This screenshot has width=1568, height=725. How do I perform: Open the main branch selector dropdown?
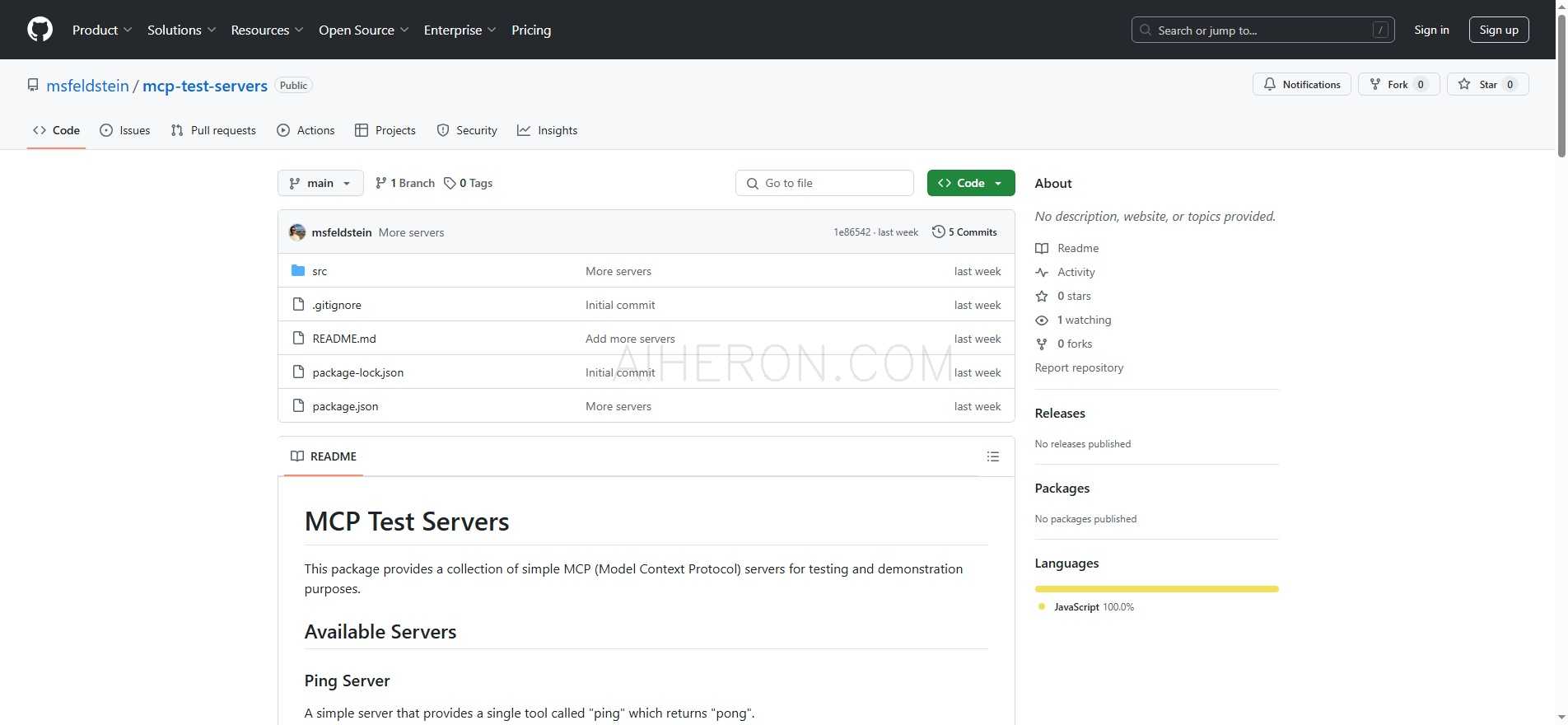coord(320,183)
